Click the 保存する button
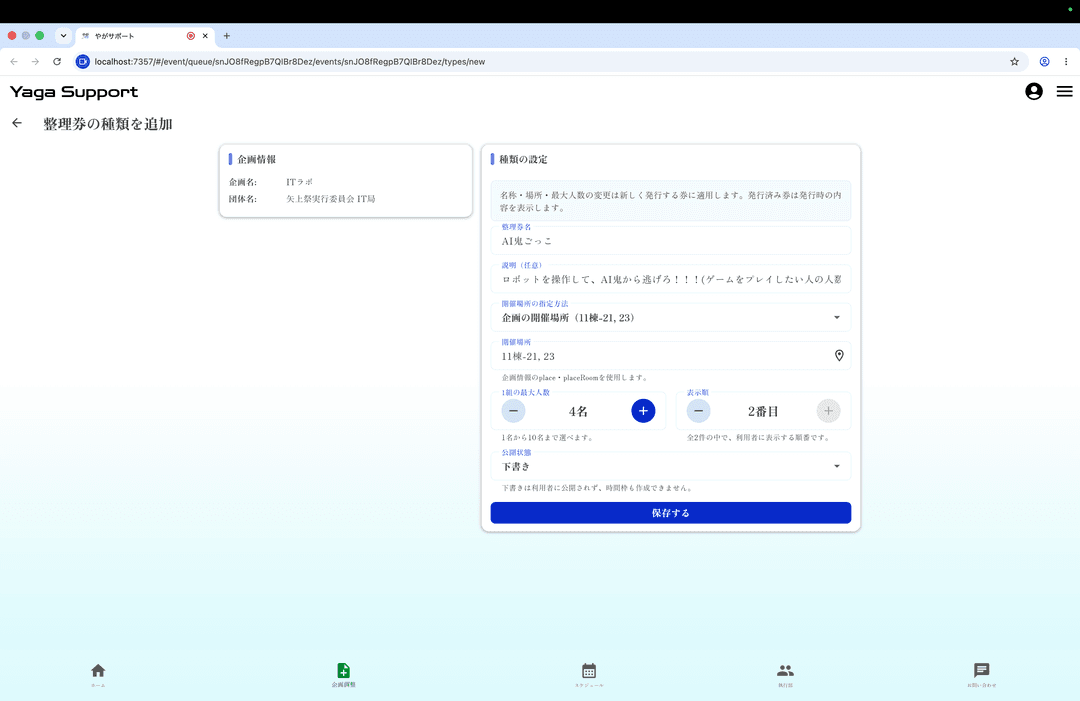Viewport: 1080px width, 701px height. coord(671,513)
